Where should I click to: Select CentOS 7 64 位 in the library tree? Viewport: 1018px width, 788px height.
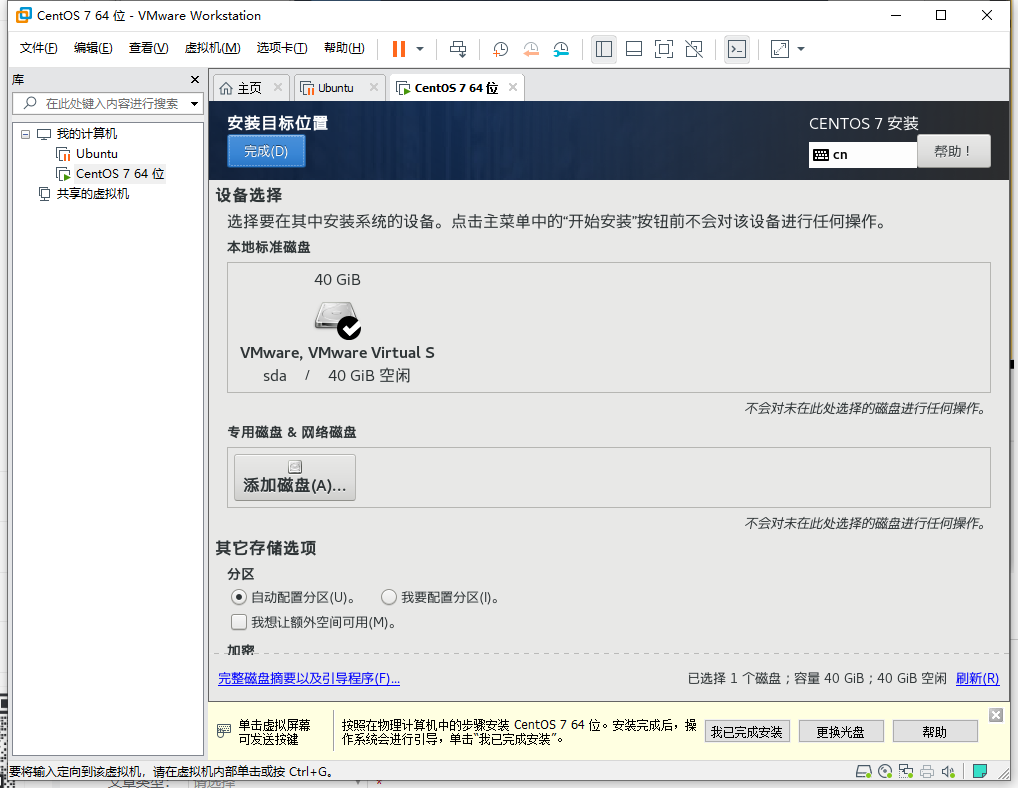(x=119, y=174)
